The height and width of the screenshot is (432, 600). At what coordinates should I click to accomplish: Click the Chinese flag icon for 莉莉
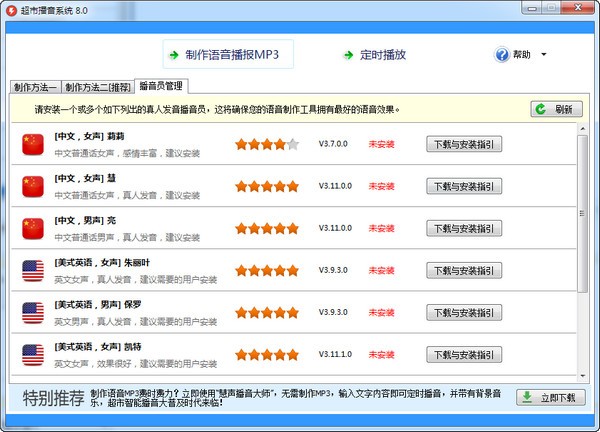(34, 144)
